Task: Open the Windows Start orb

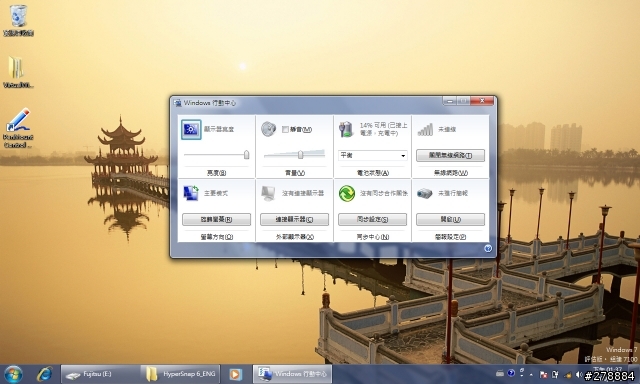Action: click(x=13, y=374)
